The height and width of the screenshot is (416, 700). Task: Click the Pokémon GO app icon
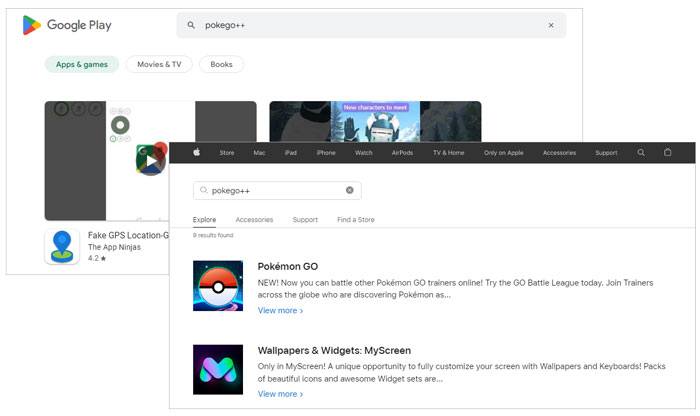click(218, 286)
